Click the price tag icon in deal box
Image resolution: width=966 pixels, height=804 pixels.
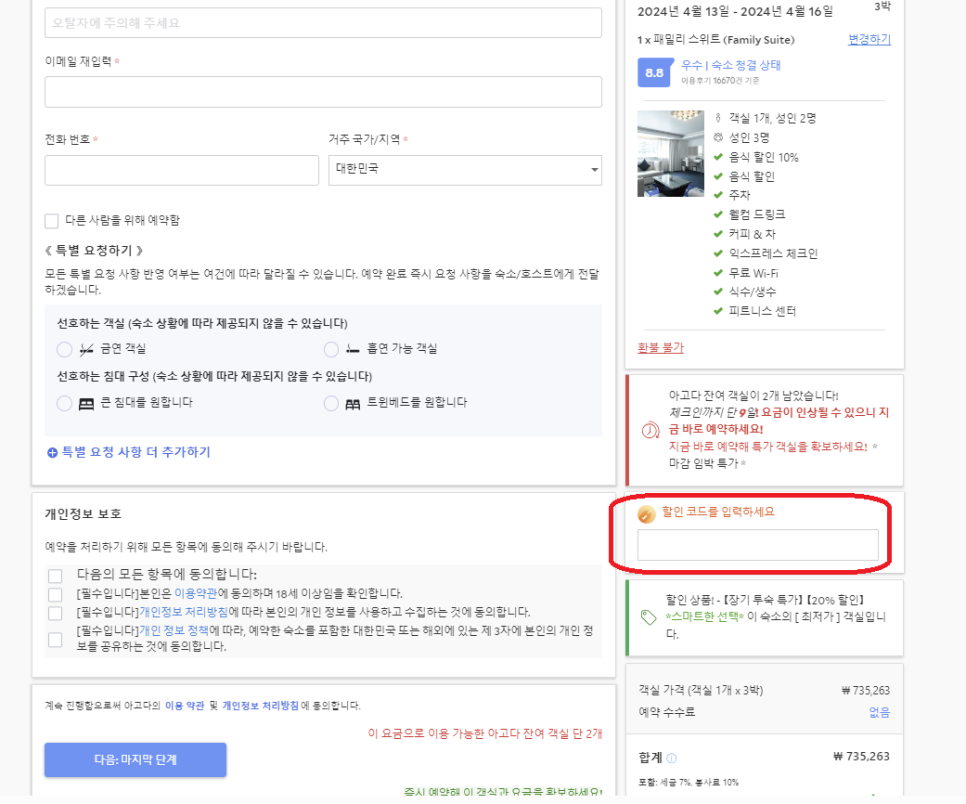(648, 617)
